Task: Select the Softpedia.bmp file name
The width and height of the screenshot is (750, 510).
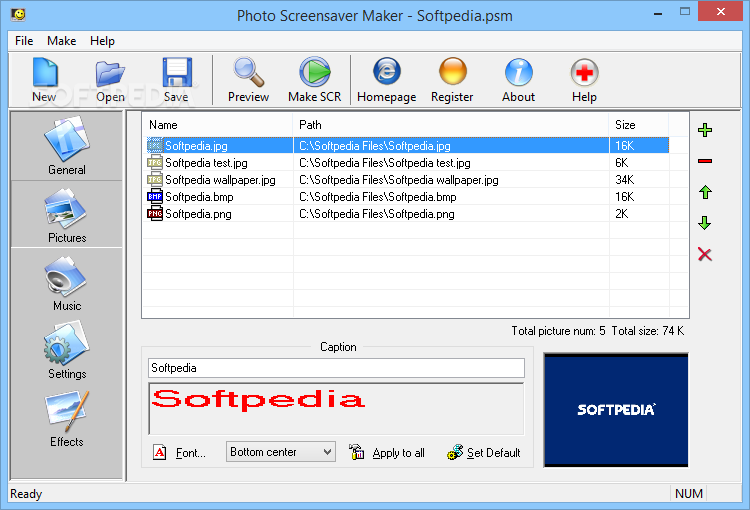Action: pyautogui.click(x=199, y=197)
